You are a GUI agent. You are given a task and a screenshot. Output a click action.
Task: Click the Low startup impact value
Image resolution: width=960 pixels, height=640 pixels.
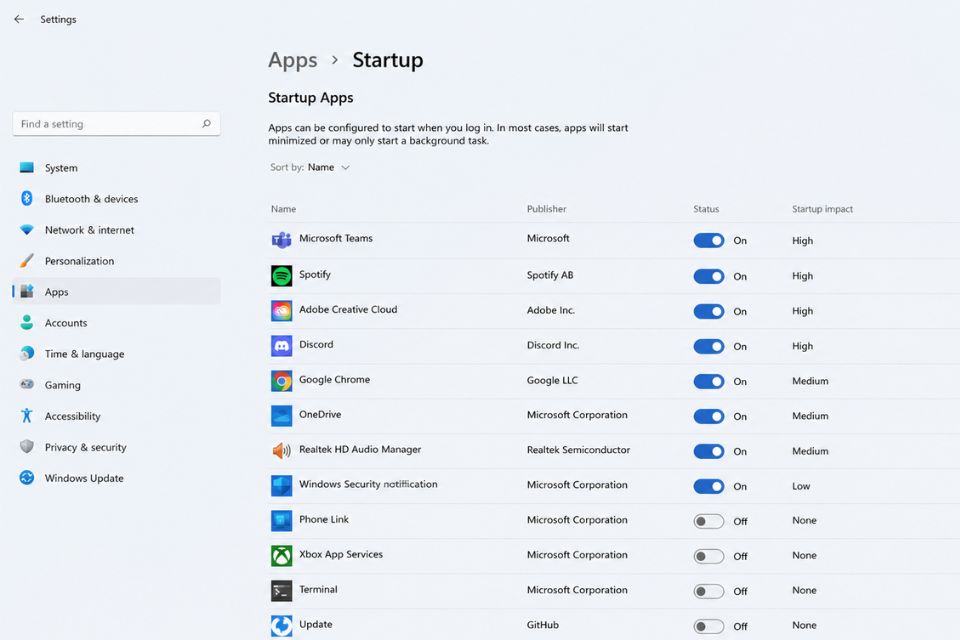pyautogui.click(x=801, y=486)
